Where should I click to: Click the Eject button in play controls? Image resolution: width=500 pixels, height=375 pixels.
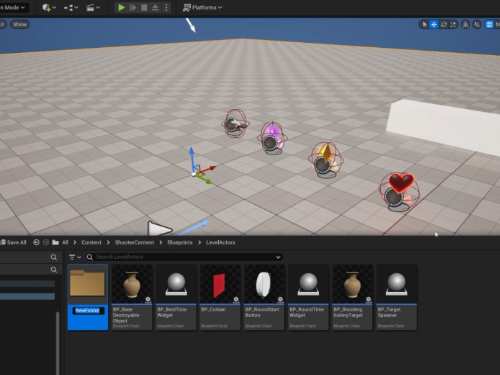coord(155,7)
